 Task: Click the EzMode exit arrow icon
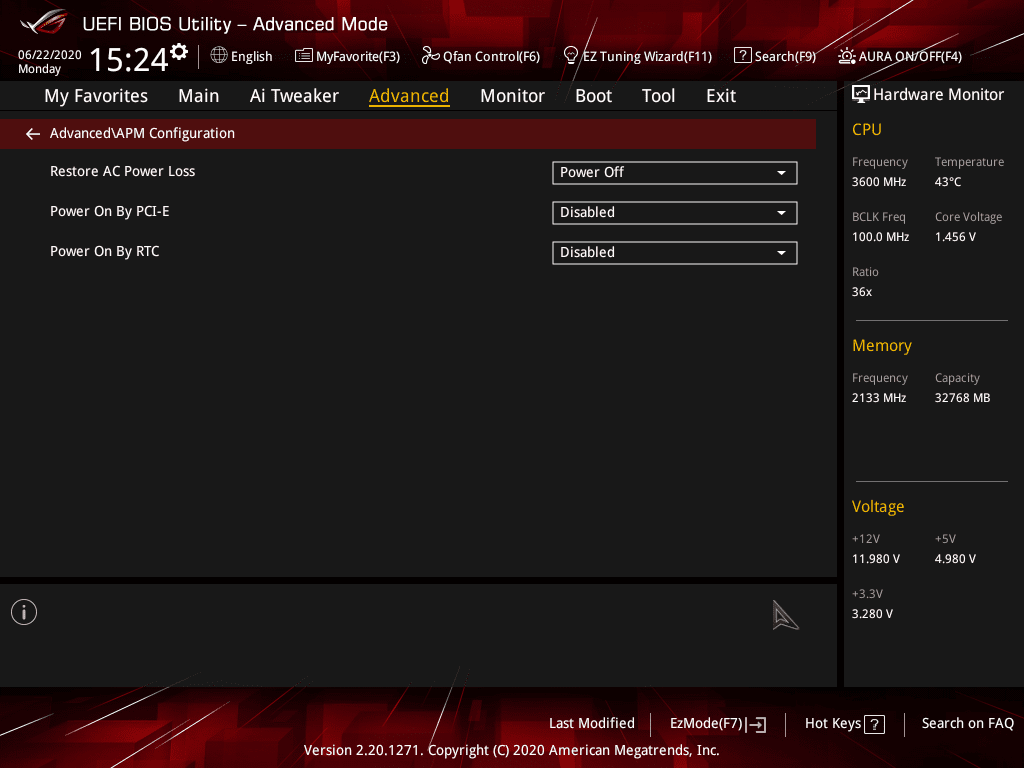click(756, 724)
